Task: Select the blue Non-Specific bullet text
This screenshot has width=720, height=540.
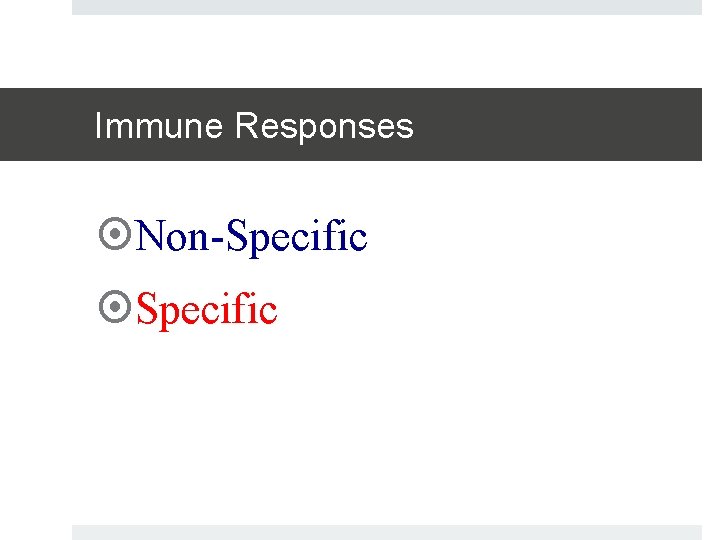Action: click(x=252, y=238)
